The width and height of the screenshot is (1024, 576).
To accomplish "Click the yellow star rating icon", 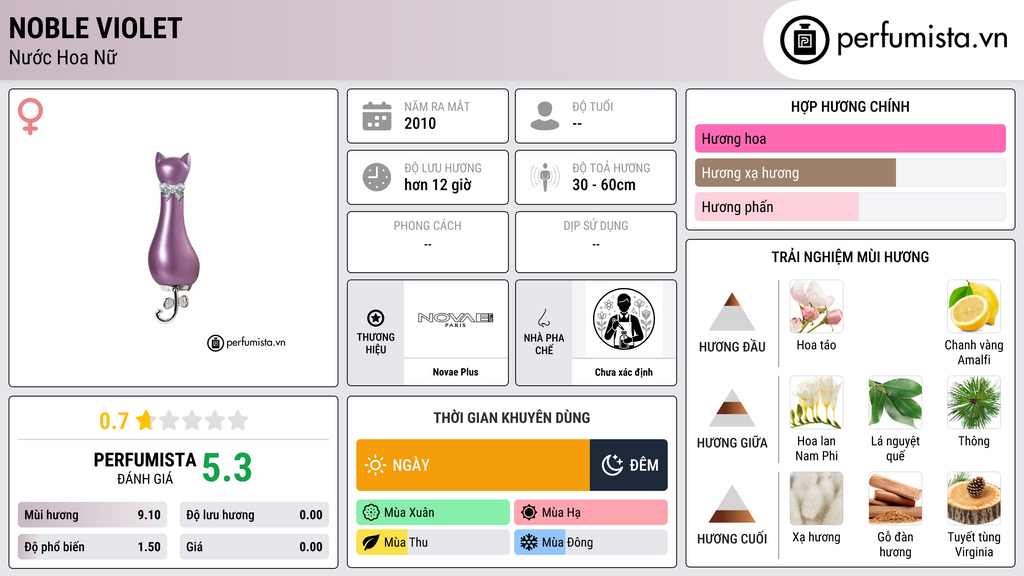I will (145, 419).
